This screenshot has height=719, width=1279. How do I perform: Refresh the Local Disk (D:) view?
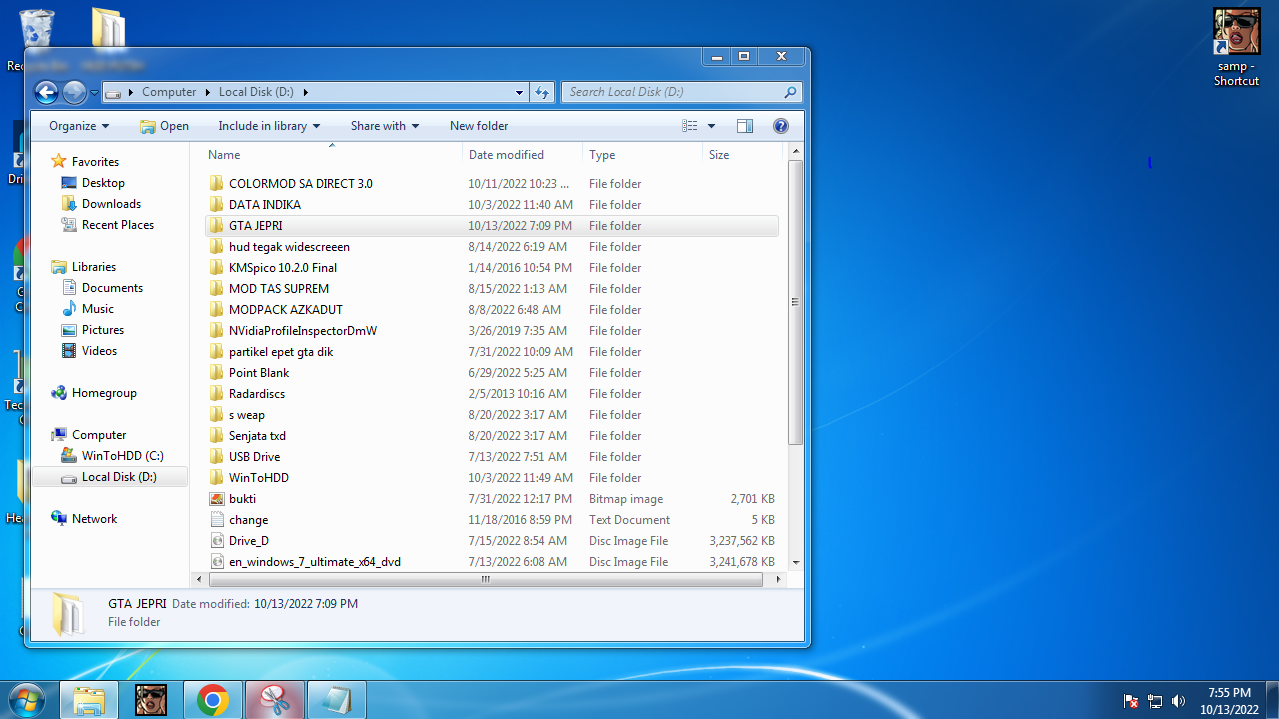[x=542, y=92]
